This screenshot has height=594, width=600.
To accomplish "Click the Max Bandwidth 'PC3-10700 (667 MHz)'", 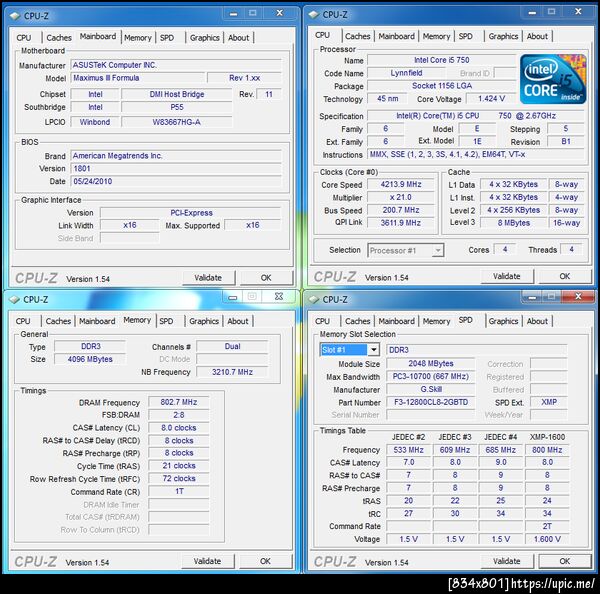I will (x=431, y=377).
